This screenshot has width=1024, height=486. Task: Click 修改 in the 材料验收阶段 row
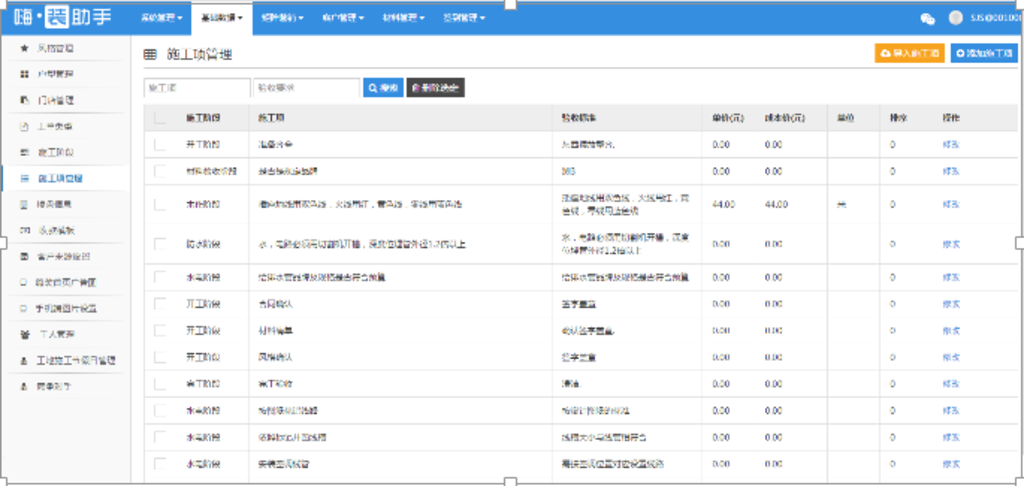point(950,171)
